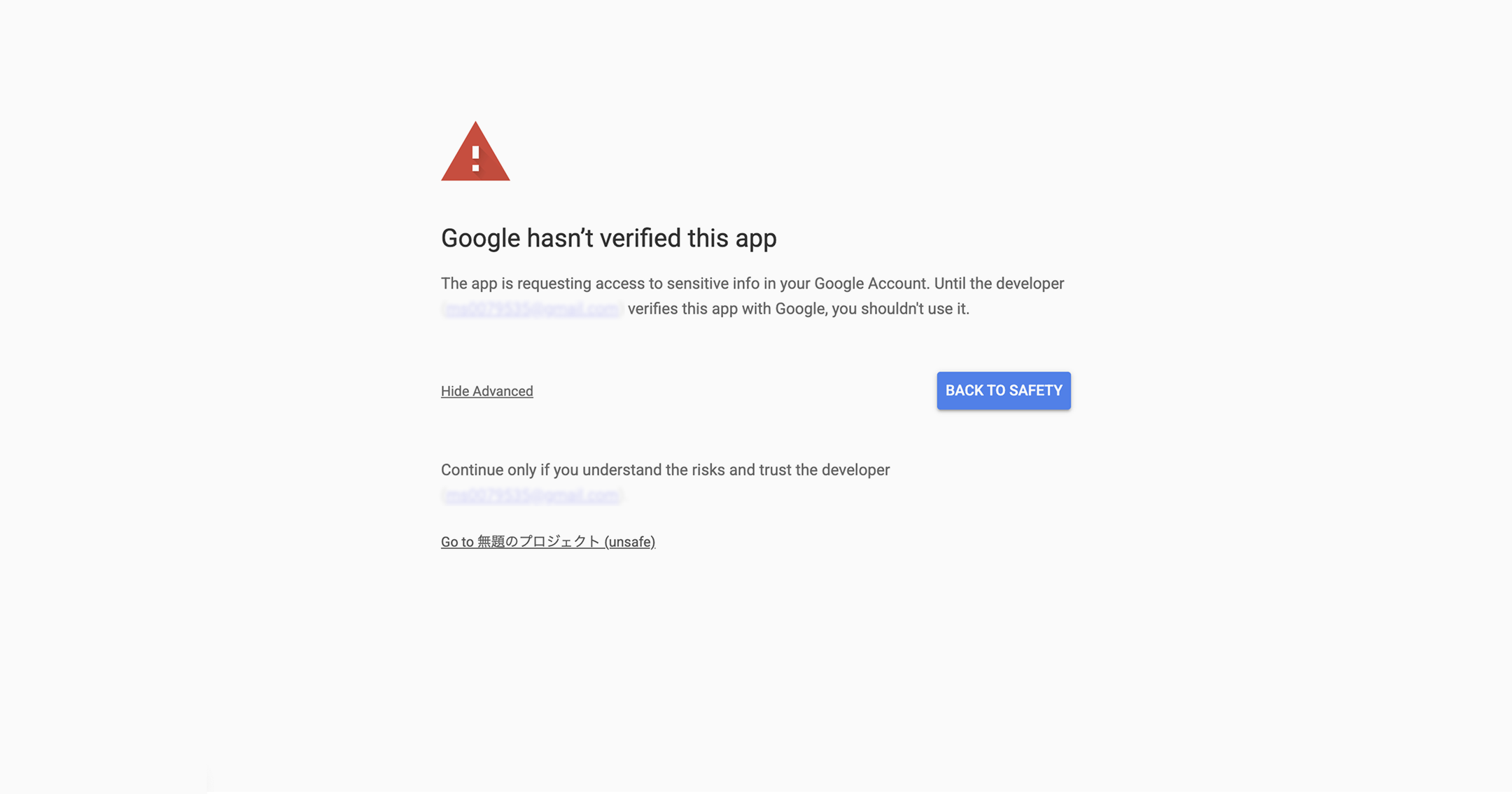Click the sentence starting 'The app is requesting access'
Screen dimensions: 1512x794
point(752,284)
